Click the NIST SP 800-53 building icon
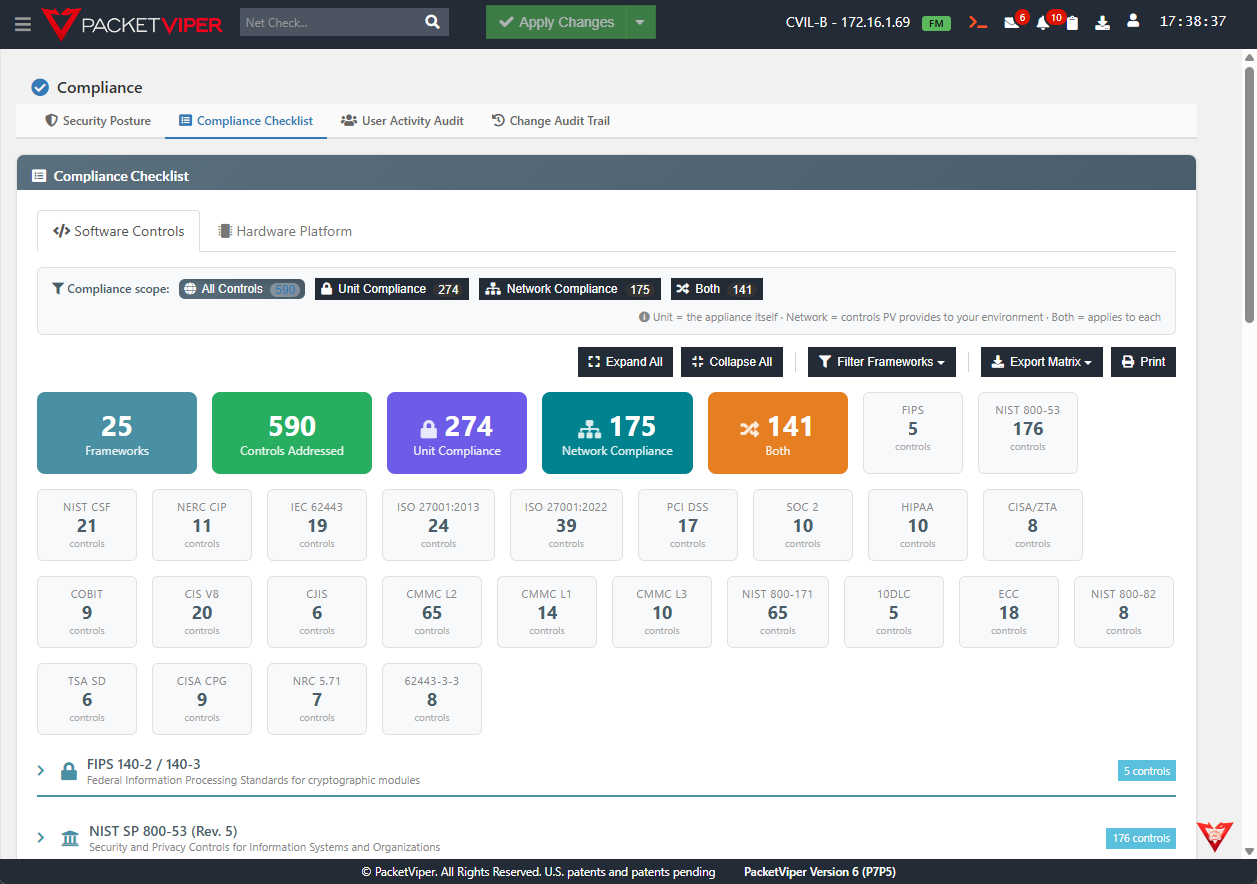The height and width of the screenshot is (884, 1257). (70, 838)
